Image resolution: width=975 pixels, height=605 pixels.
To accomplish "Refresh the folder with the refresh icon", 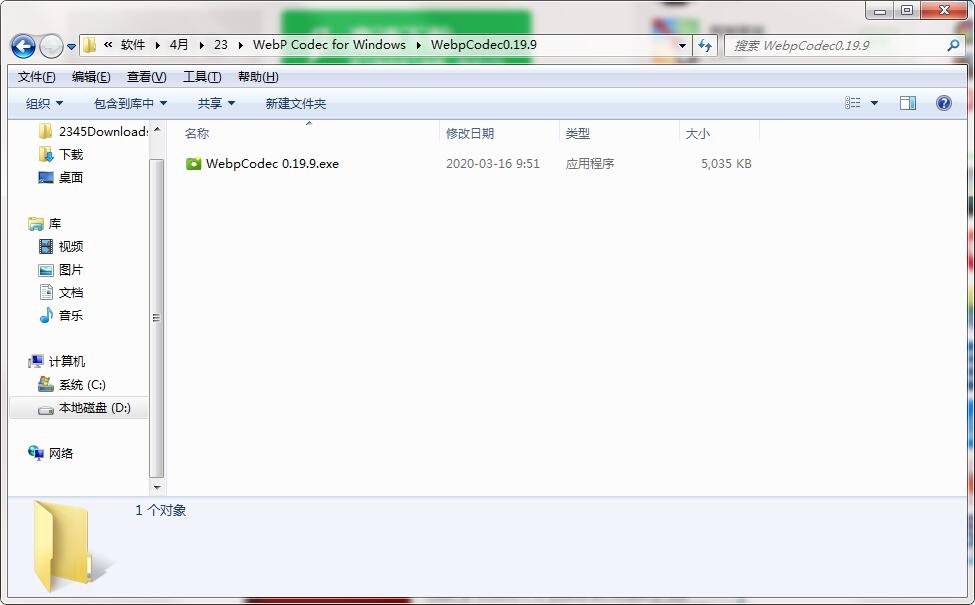I will tap(705, 45).
